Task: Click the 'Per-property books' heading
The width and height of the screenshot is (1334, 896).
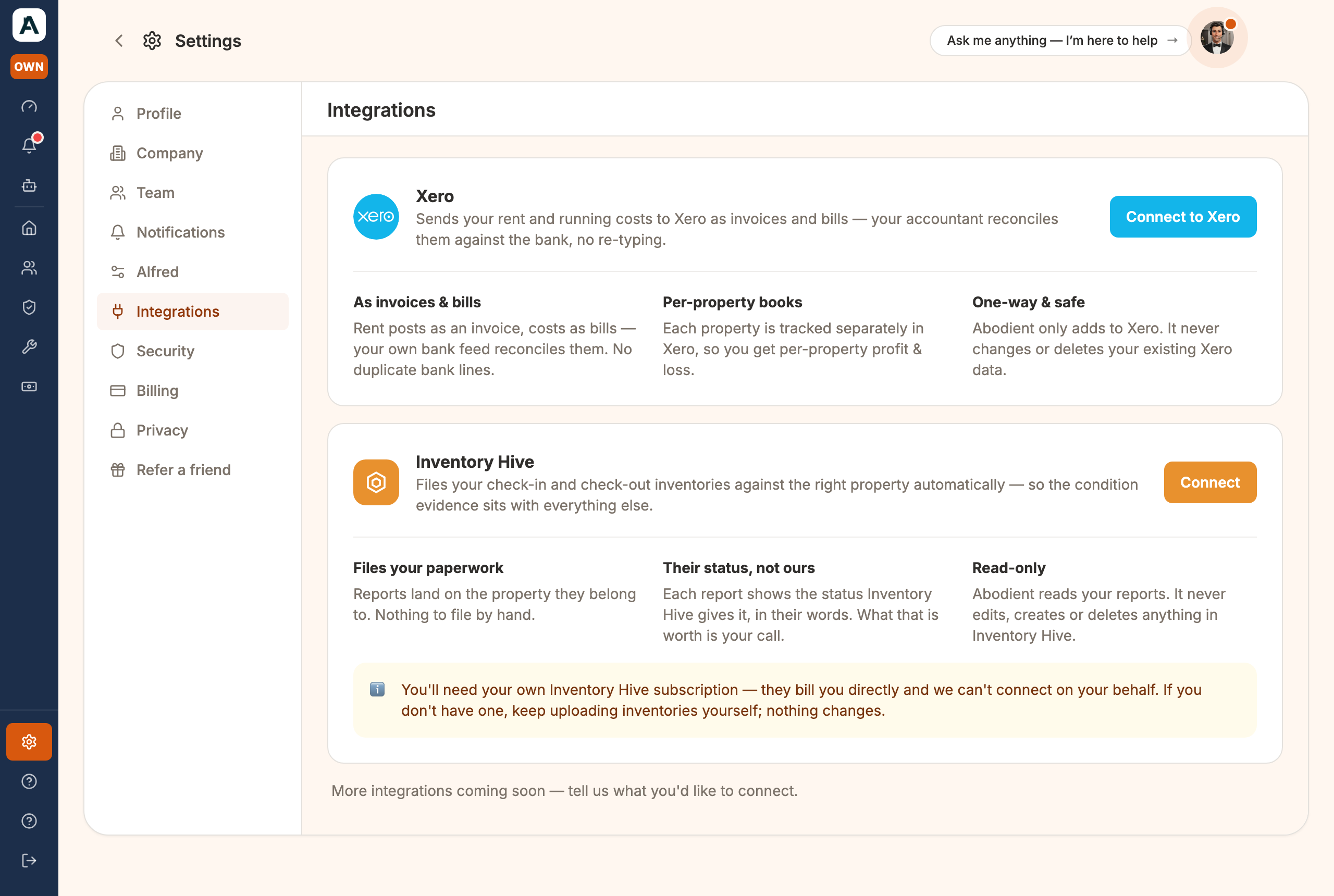Action: tap(732, 302)
